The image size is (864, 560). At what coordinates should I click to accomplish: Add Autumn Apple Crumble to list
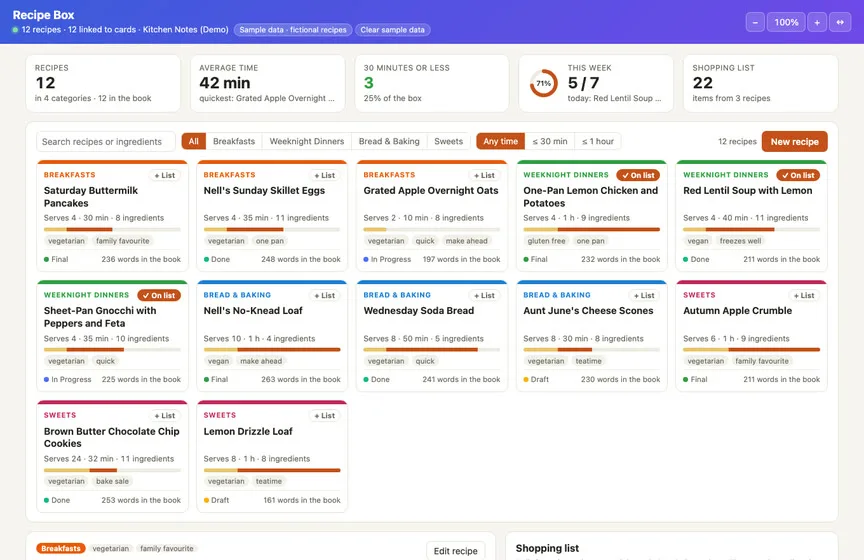[804, 295]
